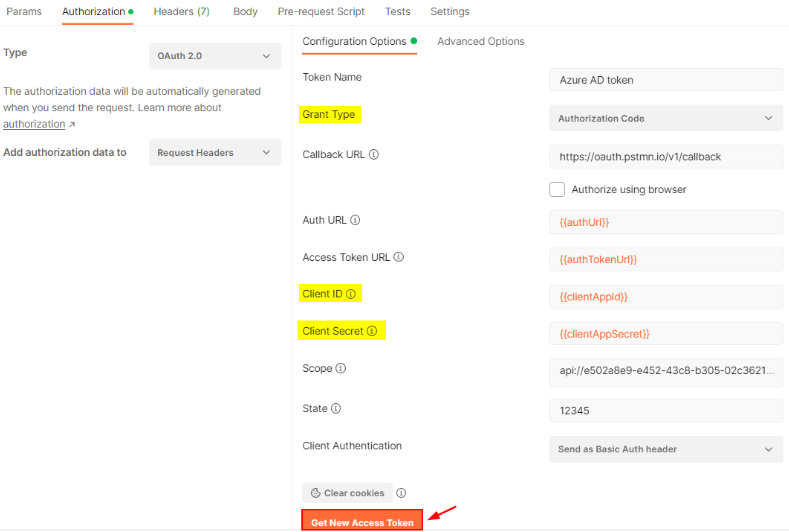Click info icon beside Auth URL

(x=355, y=220)
